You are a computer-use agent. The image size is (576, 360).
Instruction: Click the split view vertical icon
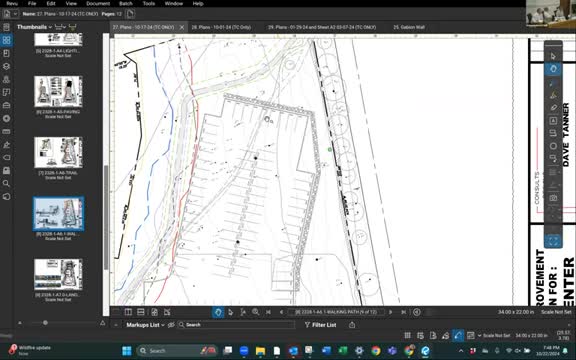128,312
